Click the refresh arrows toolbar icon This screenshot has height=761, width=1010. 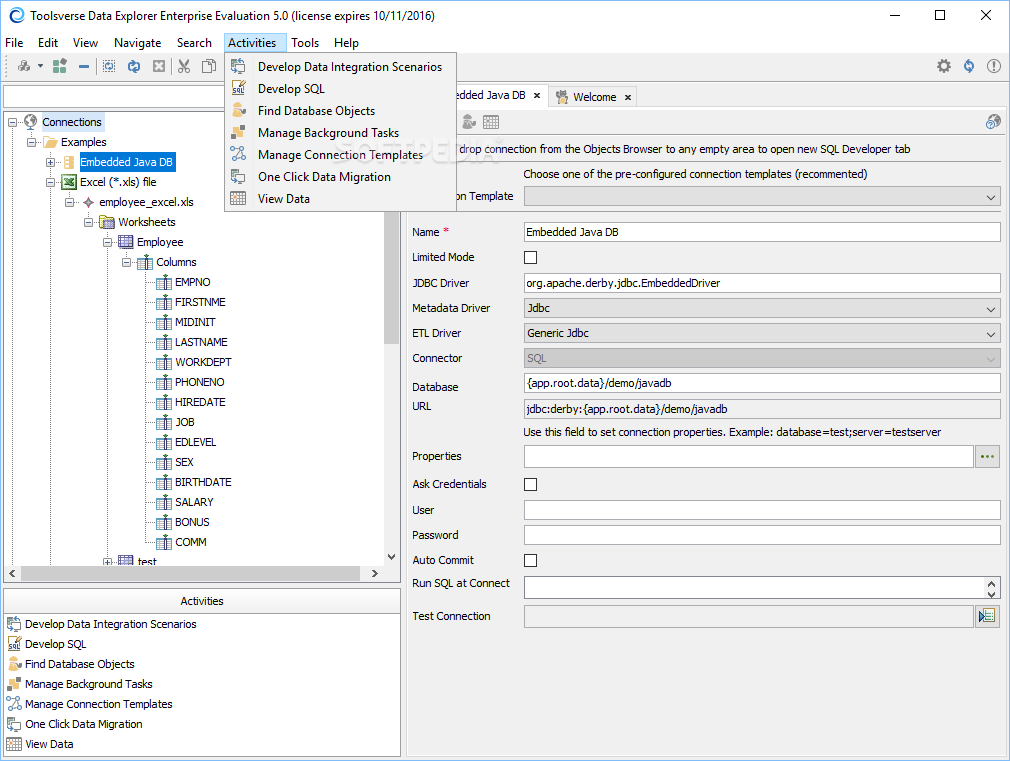[134, 66]
